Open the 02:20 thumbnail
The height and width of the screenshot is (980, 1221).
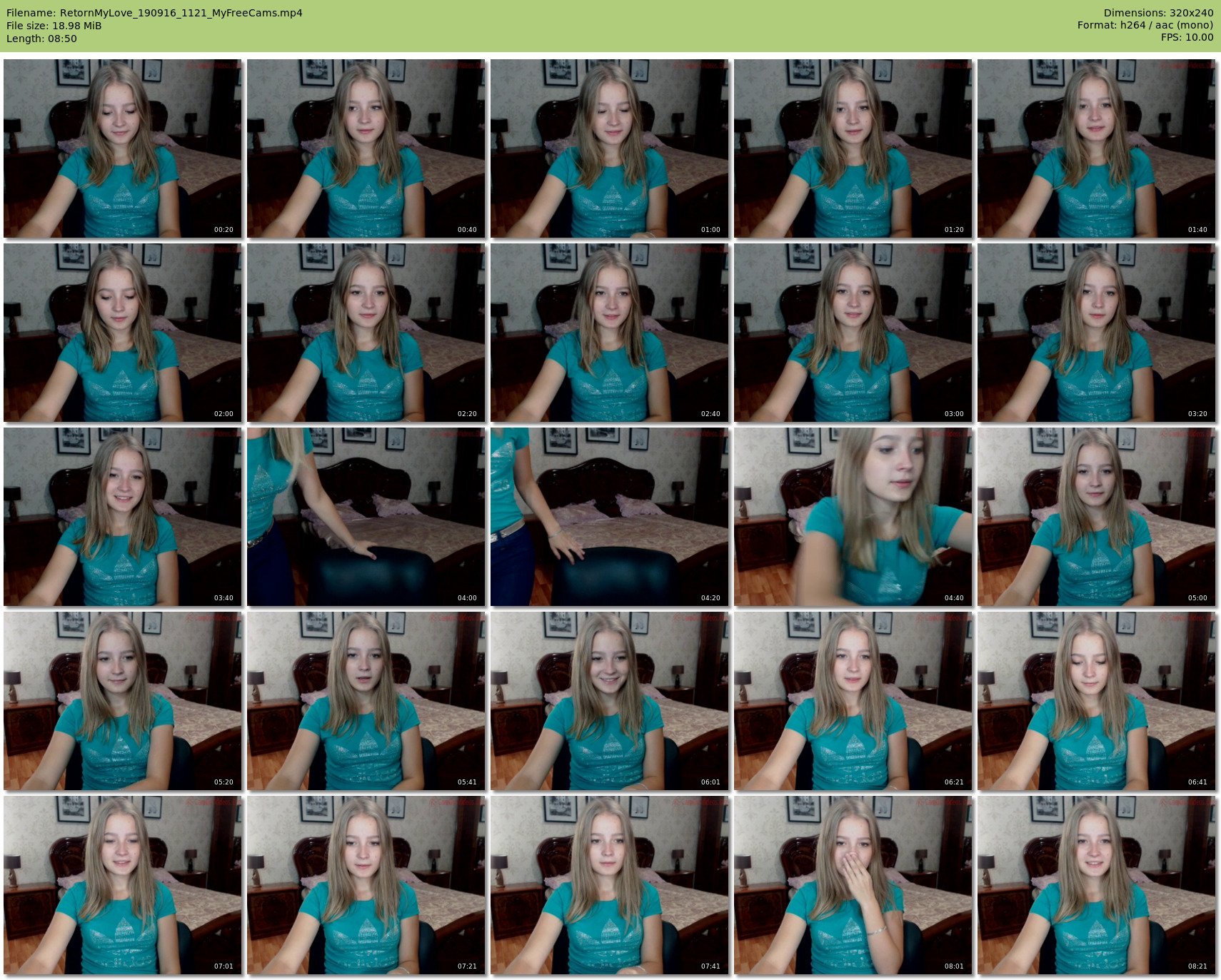[366, 333]
